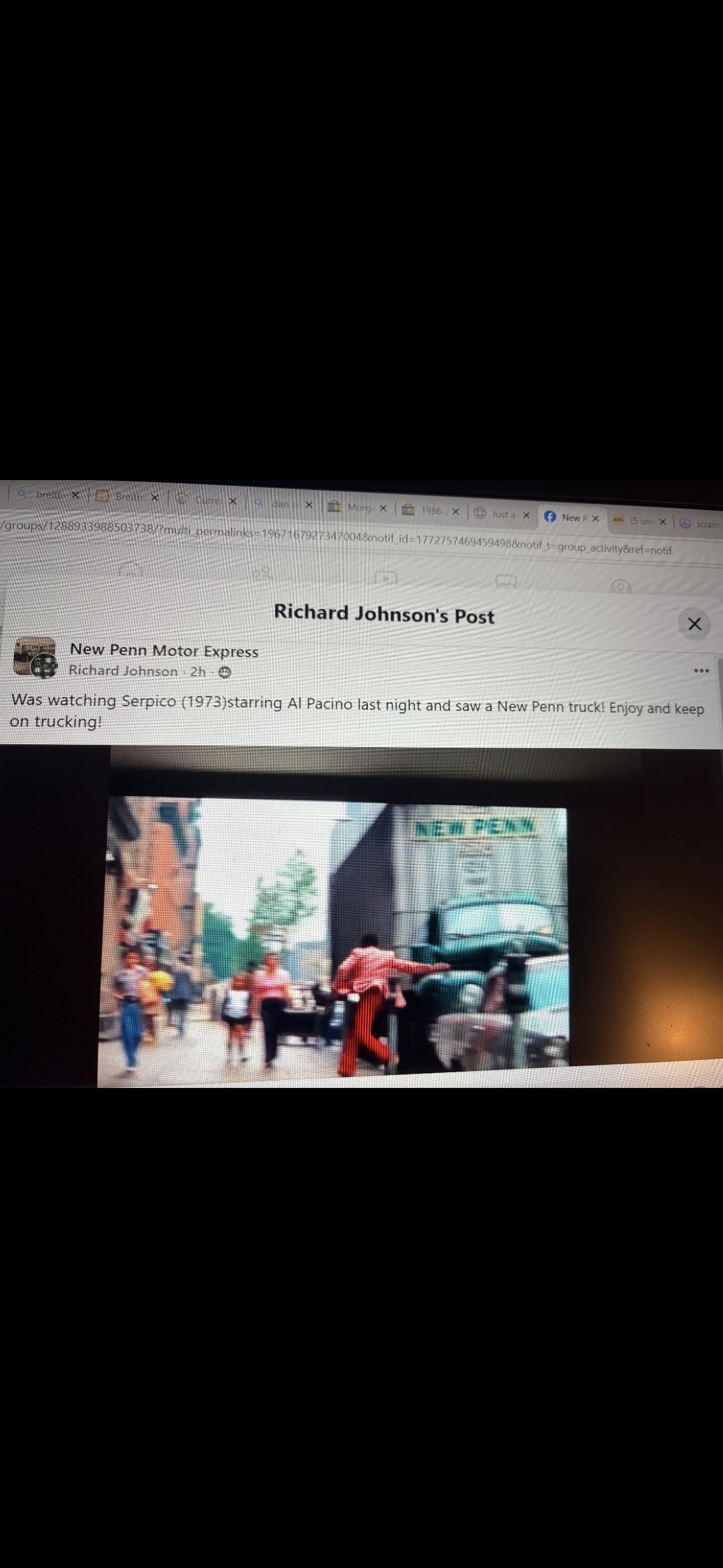Image resolution: width=723 pixels, height=1568 pixels.
Task: Open the Facebook Video icon
Action: (386, 578)
